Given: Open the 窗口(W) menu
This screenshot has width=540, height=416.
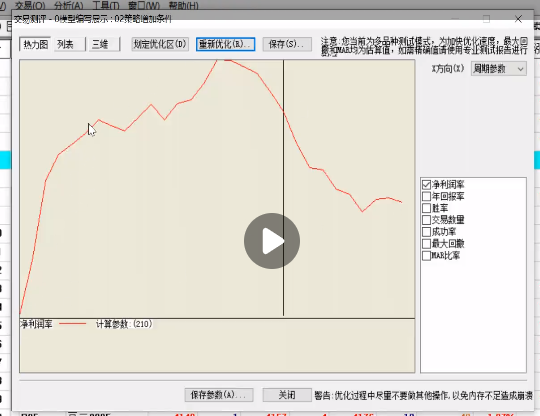Looking at the screenshot, I should click(144, 5).
